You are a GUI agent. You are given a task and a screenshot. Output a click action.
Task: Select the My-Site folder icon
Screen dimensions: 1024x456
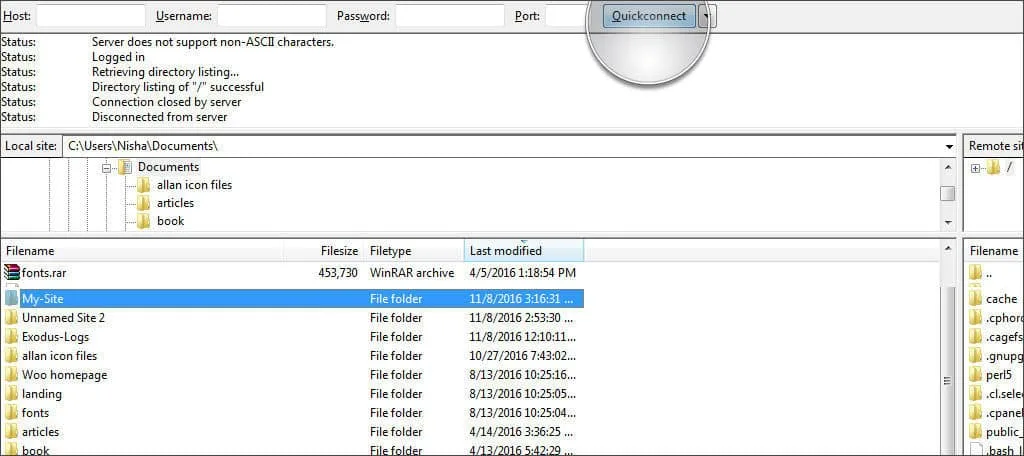(11, 299)
